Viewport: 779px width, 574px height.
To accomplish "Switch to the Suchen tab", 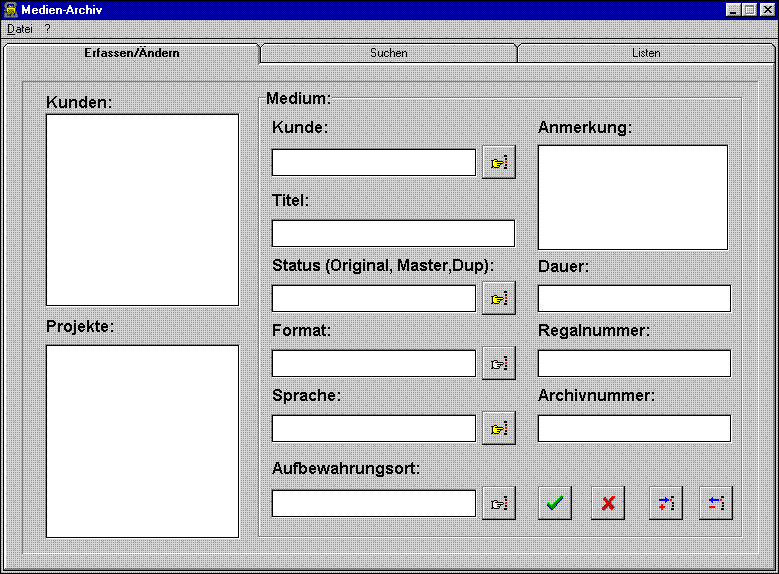I will 388,53.
